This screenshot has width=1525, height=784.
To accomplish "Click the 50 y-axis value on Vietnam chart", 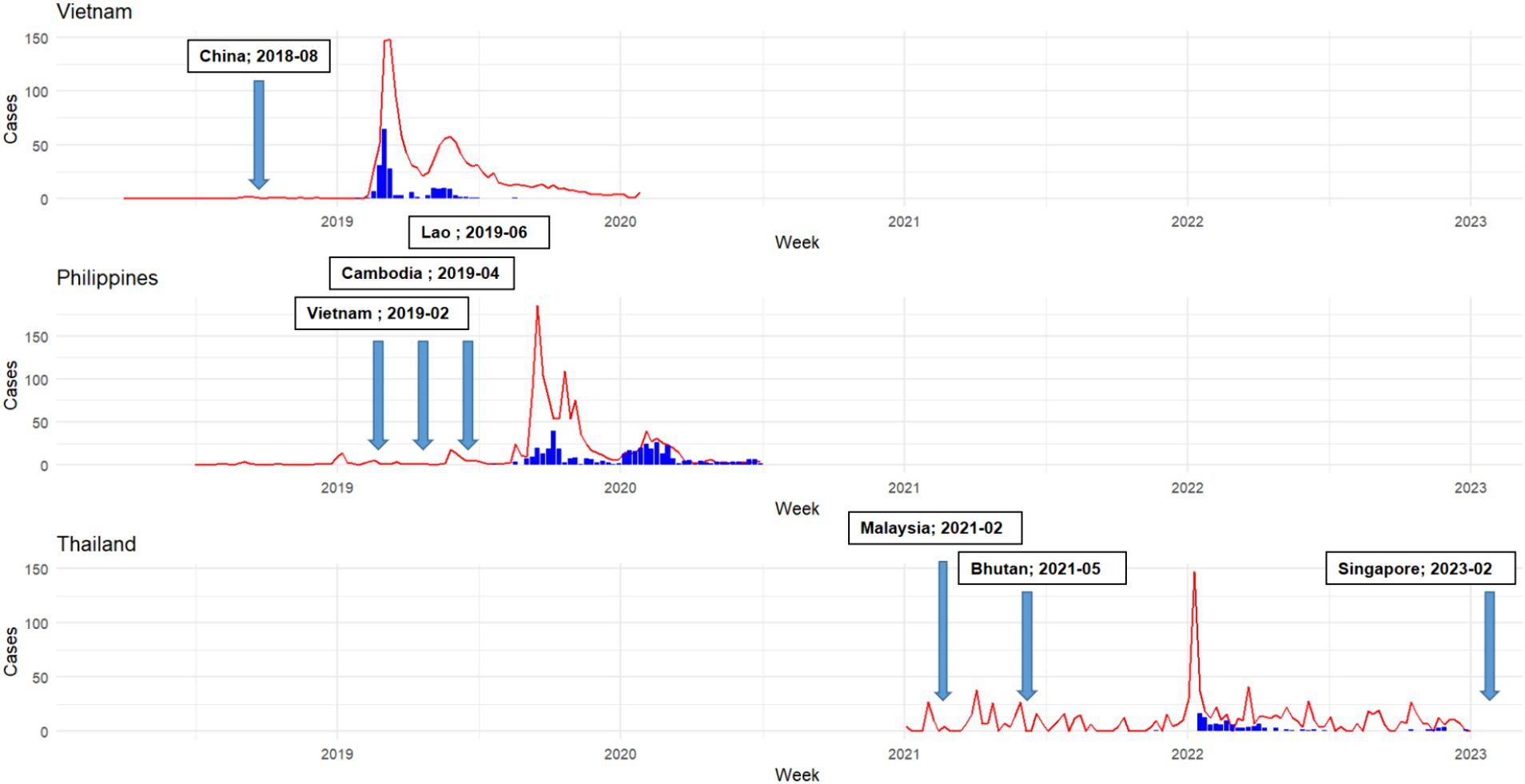I will 40,146.
